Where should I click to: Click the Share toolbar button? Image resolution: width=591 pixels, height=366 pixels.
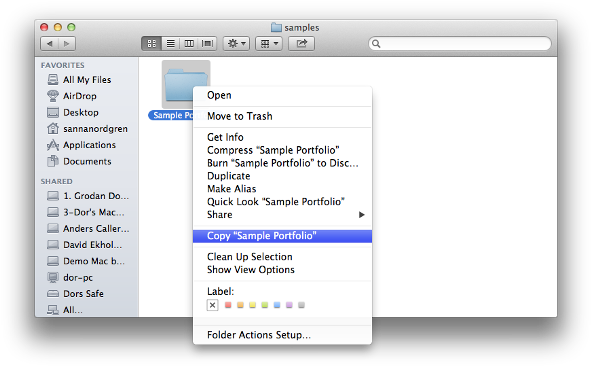(301, 44)
